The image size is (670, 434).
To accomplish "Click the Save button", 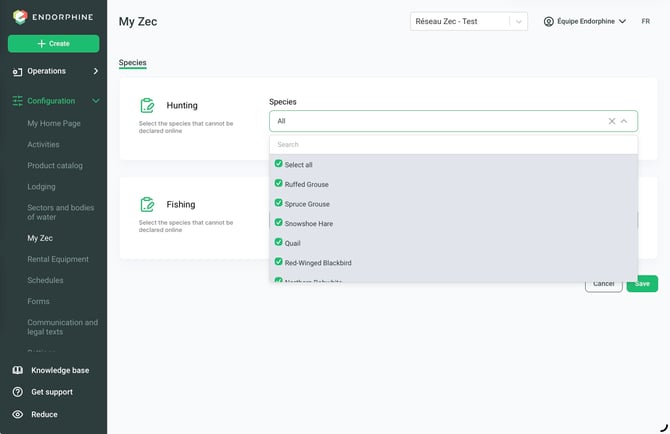I will point(642,284).
